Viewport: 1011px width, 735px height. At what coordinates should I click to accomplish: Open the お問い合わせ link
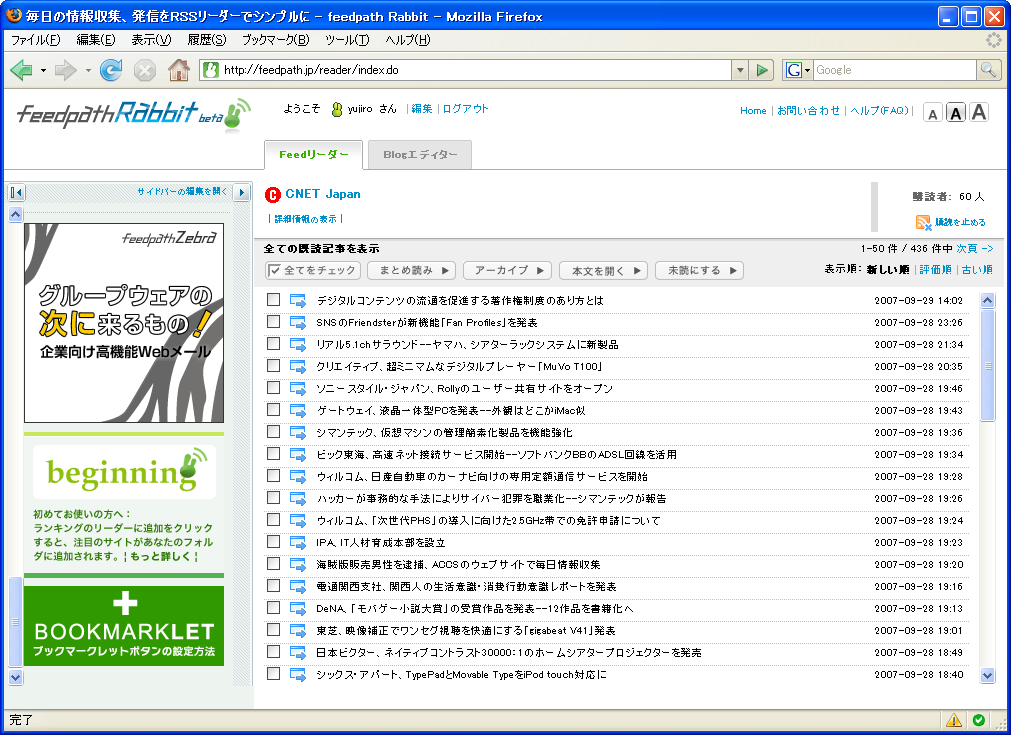809,111
